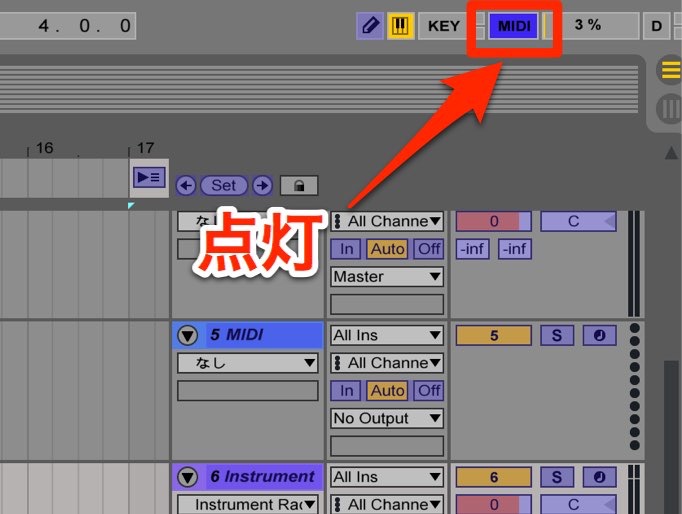The image size is (682, 514).
Task: Open 6 Instrument All Ins dropdown
Action: point(387,477)
